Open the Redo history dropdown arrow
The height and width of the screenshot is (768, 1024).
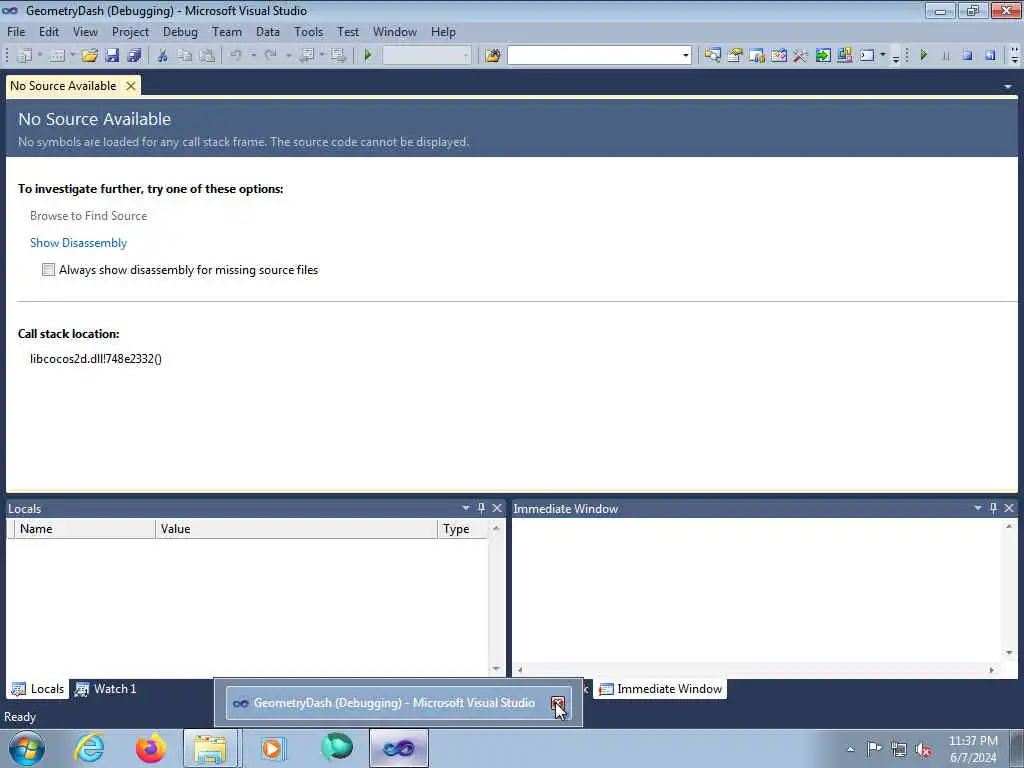pos(288,56)
